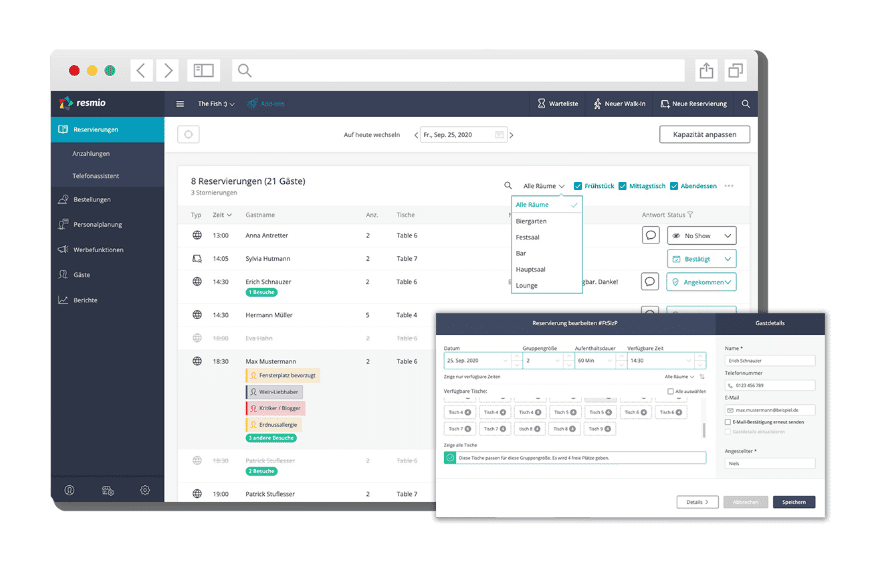Image resolution: width=876 pixels, height=583 pixels.
Task: Open the calendar icon in the date field
Action: click(499, 135)
